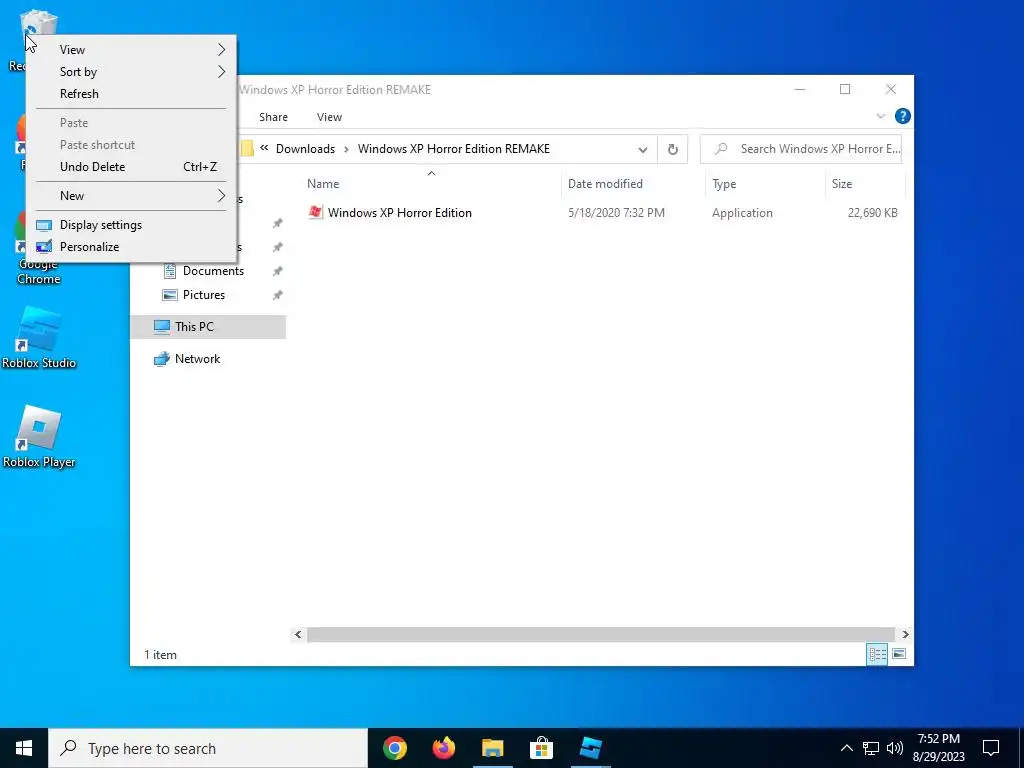Click the Windows XP Horror Edition application icon
The height and width of the screenshot is (768, 1024).
pyautogui.click(x=315, y=212)
